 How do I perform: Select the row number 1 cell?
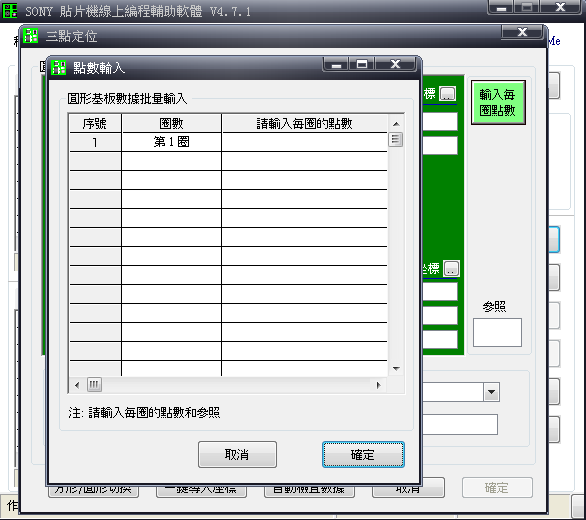pyautogui.click(x=95, y=142)
